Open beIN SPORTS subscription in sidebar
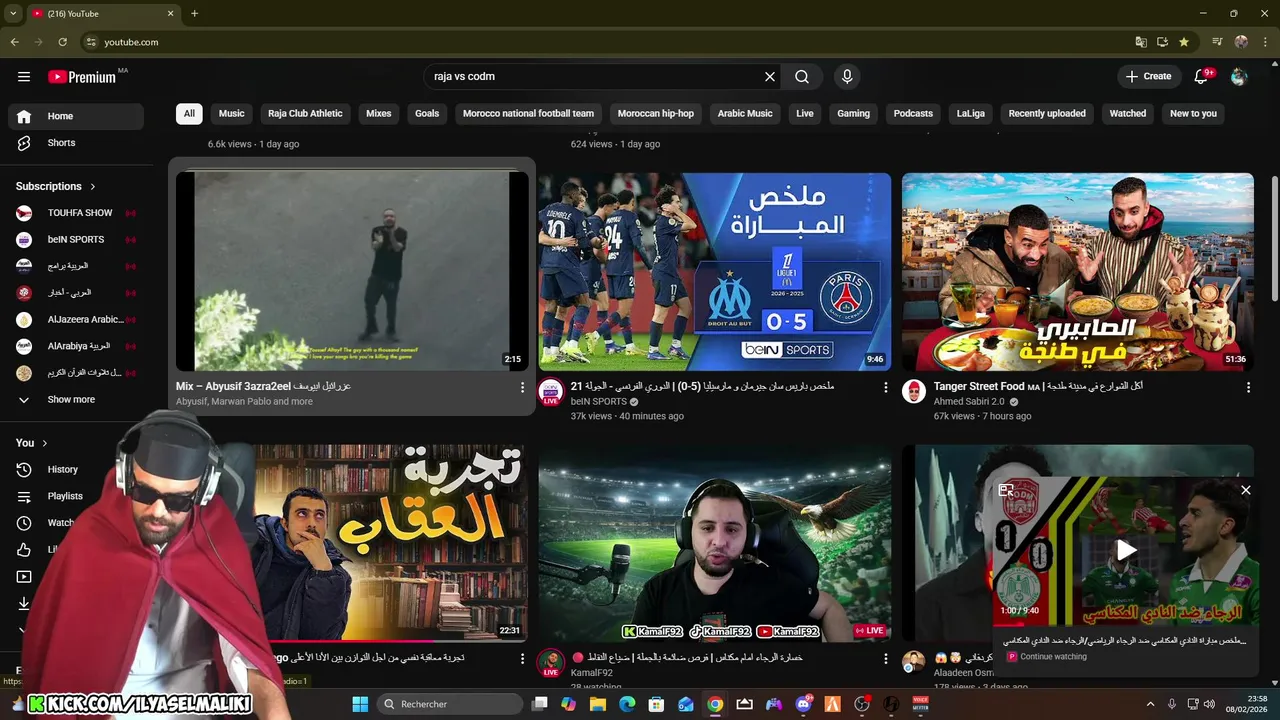 point(76,239)
